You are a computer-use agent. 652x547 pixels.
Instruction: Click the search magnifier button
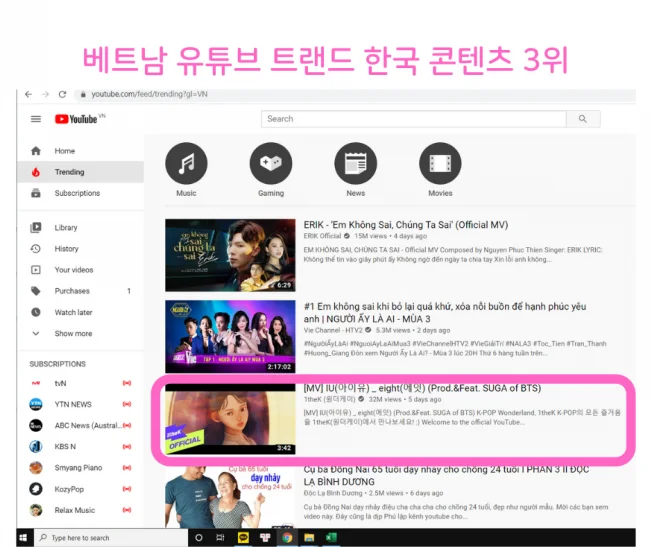point(583,119)
